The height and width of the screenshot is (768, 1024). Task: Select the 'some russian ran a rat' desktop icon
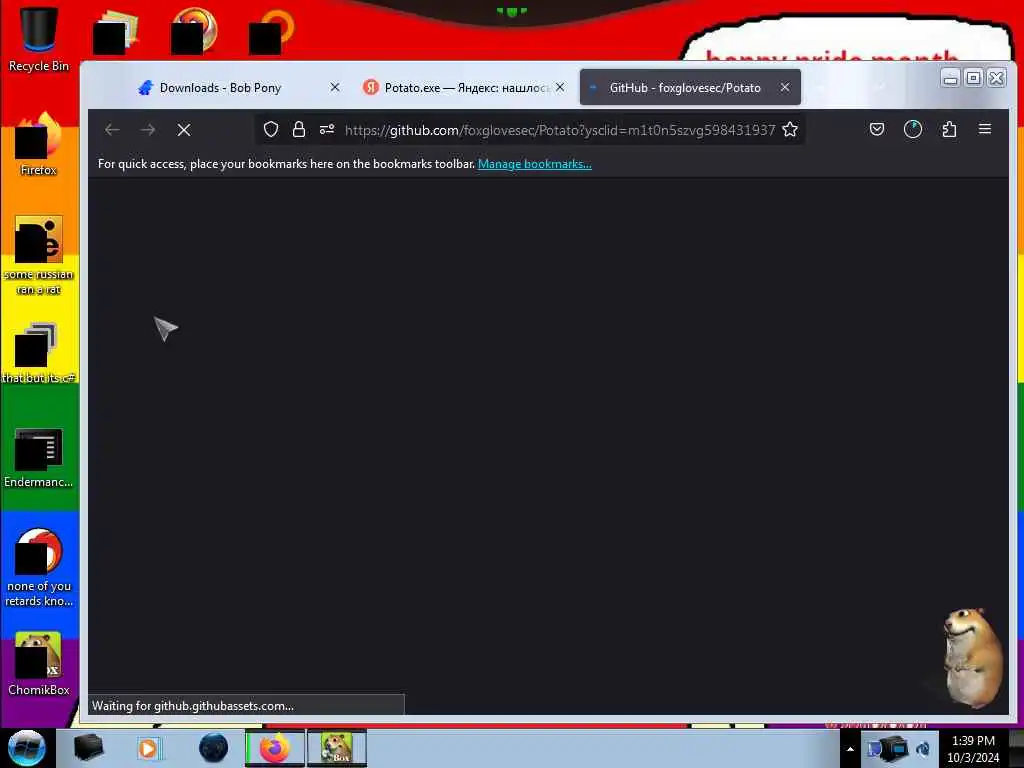pos(38,255)
